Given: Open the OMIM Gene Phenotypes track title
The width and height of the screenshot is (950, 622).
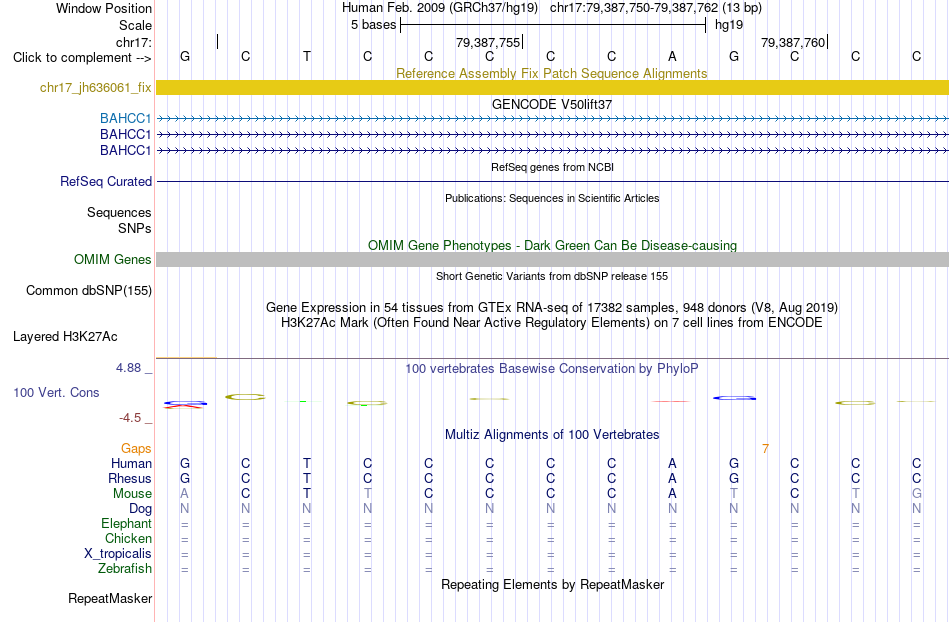Looking at the screenshot, I should pos(552,245).
